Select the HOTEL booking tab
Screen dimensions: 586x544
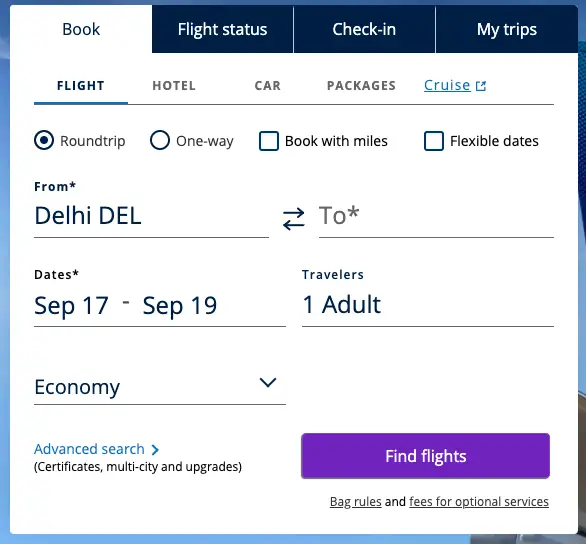(x=174, y=86)
